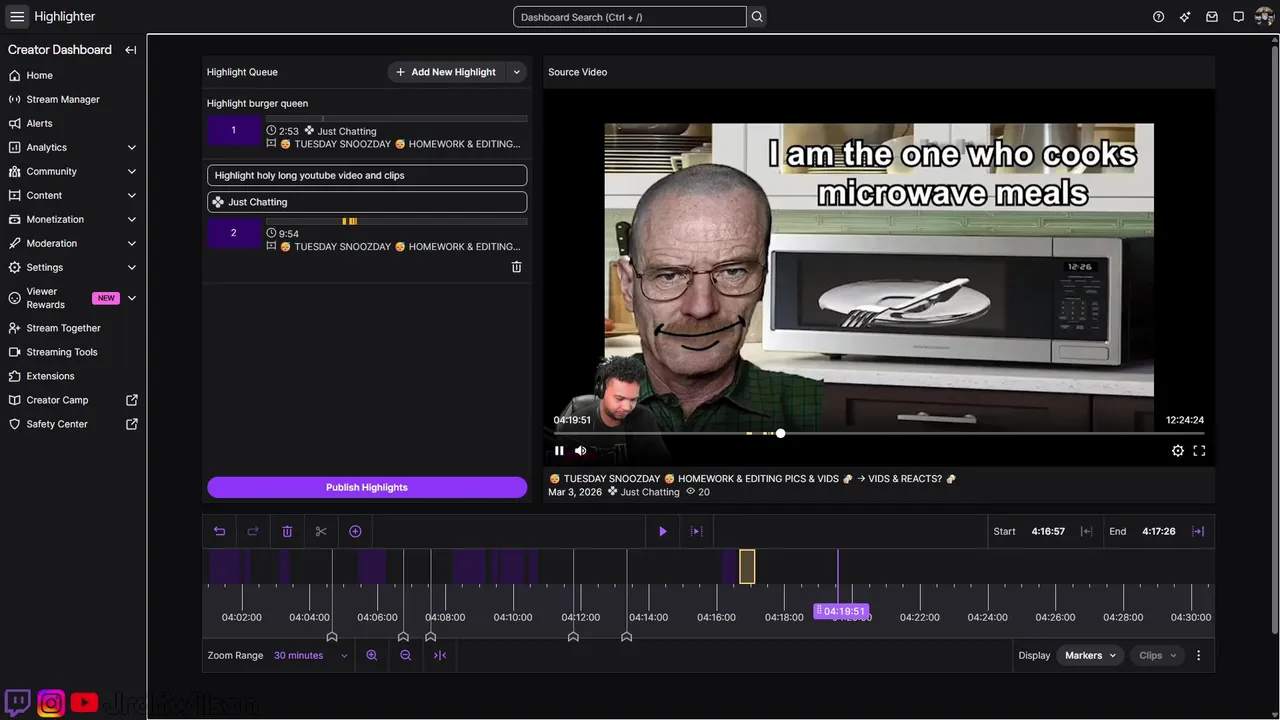Image resolution: width=1280 pixels, height=720 pixels.
Task: Open the Markers display dropdown
Action: 1090,655
